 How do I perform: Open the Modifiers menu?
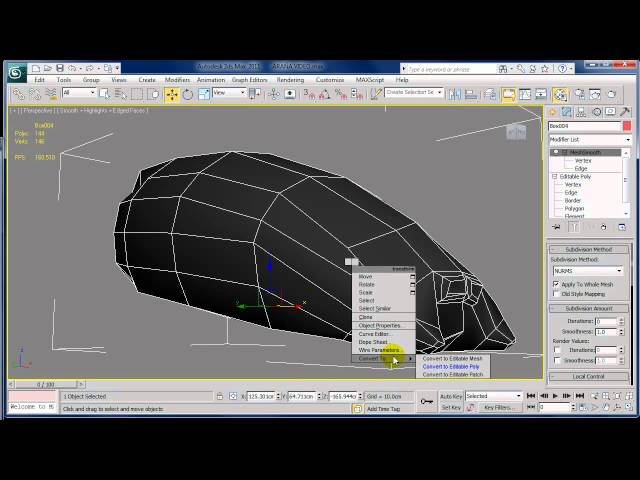point(177,80)
